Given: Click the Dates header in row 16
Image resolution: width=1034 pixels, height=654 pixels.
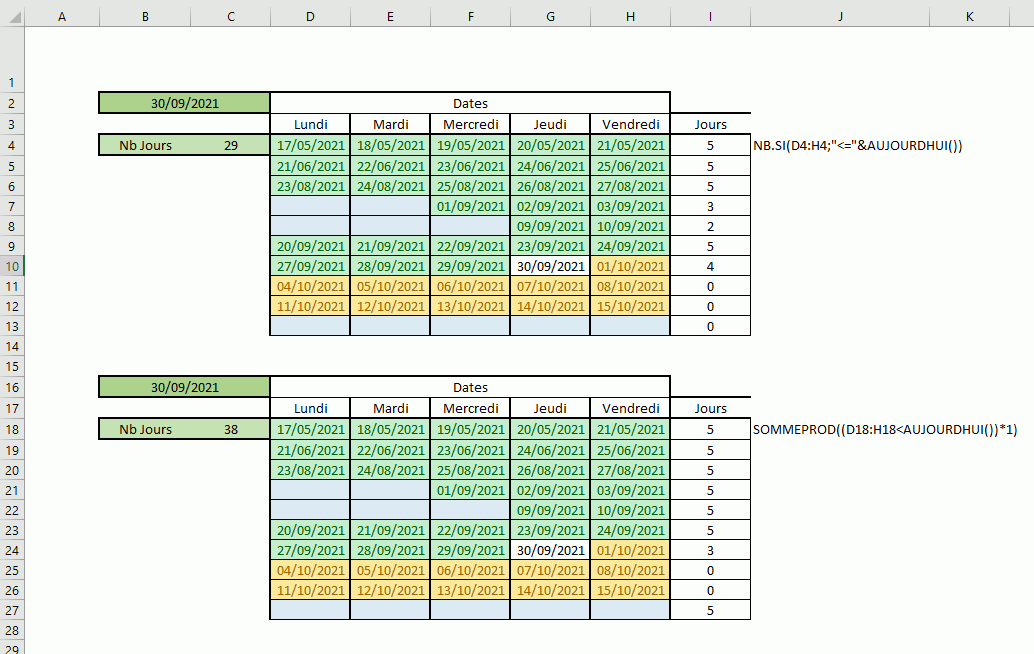Looking at the screenshot, I should tap(470, 387).
